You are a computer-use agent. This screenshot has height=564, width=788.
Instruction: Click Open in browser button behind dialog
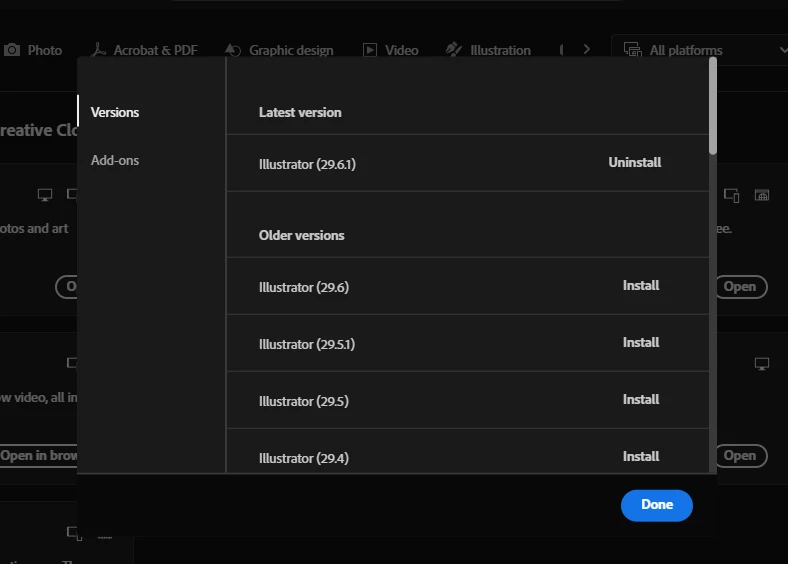[x=39, y=455]
